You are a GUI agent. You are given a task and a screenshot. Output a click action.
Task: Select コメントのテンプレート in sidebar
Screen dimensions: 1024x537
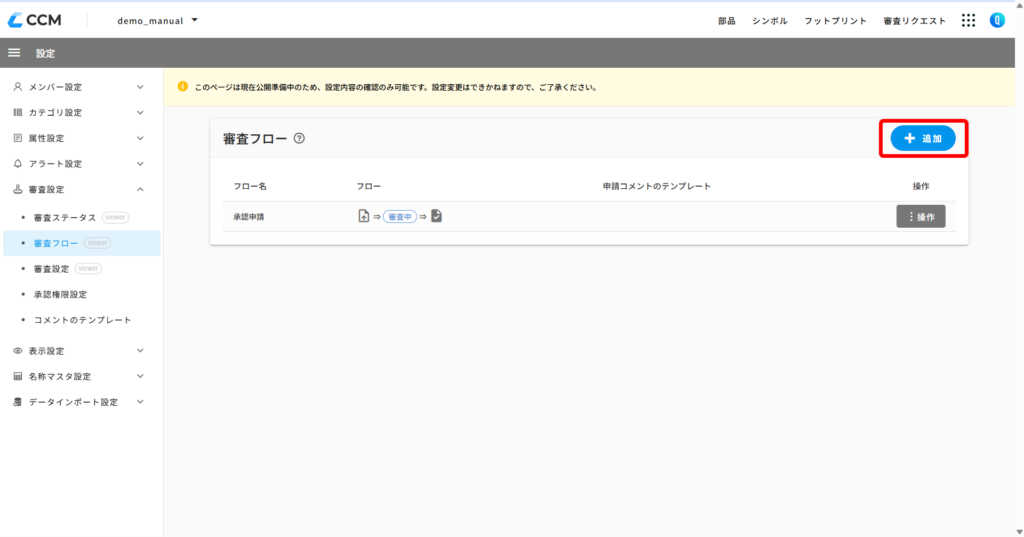(x=82, y=319)
